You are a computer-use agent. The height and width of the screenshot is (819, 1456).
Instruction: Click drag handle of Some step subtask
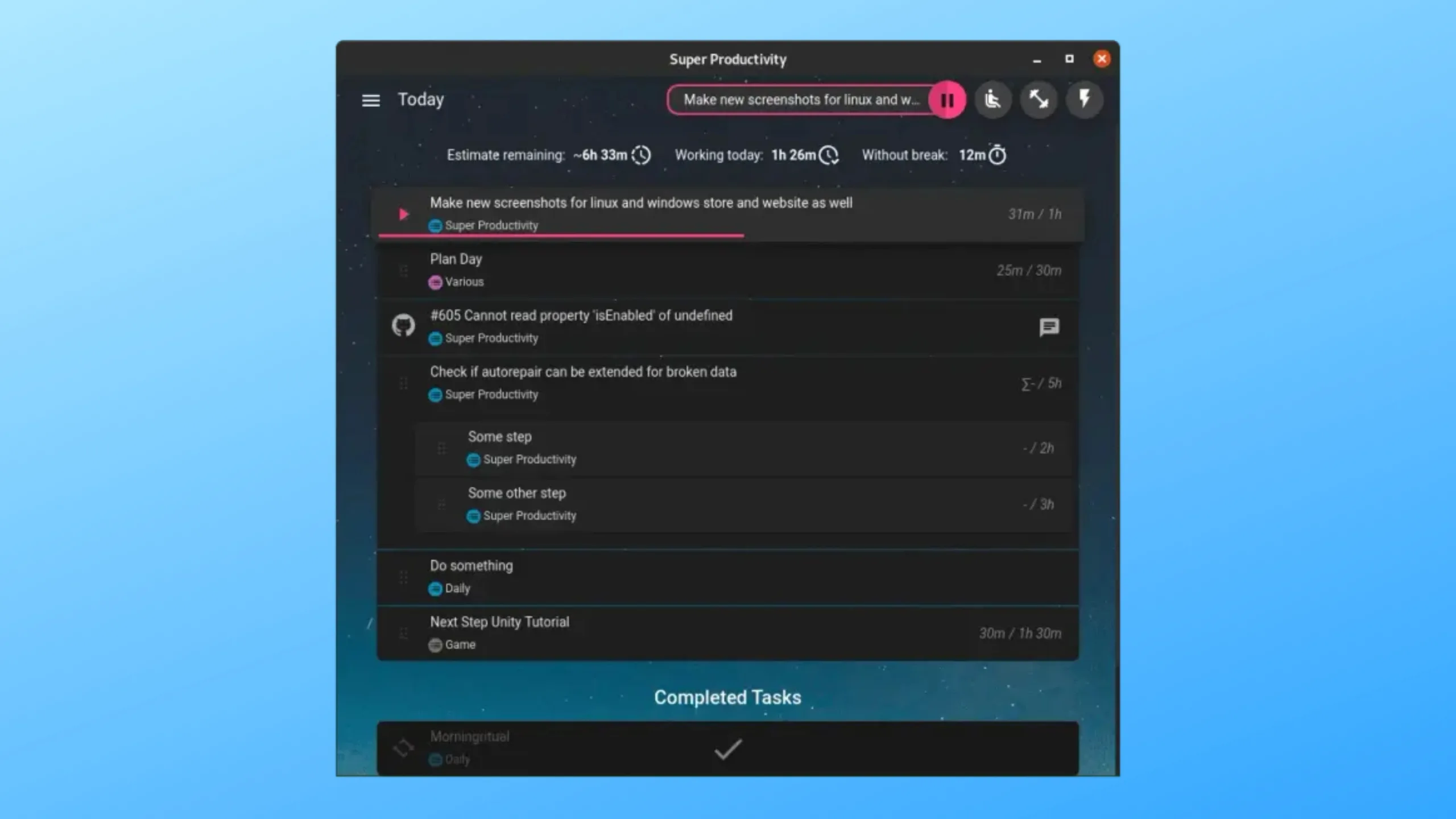coord(441,448)
